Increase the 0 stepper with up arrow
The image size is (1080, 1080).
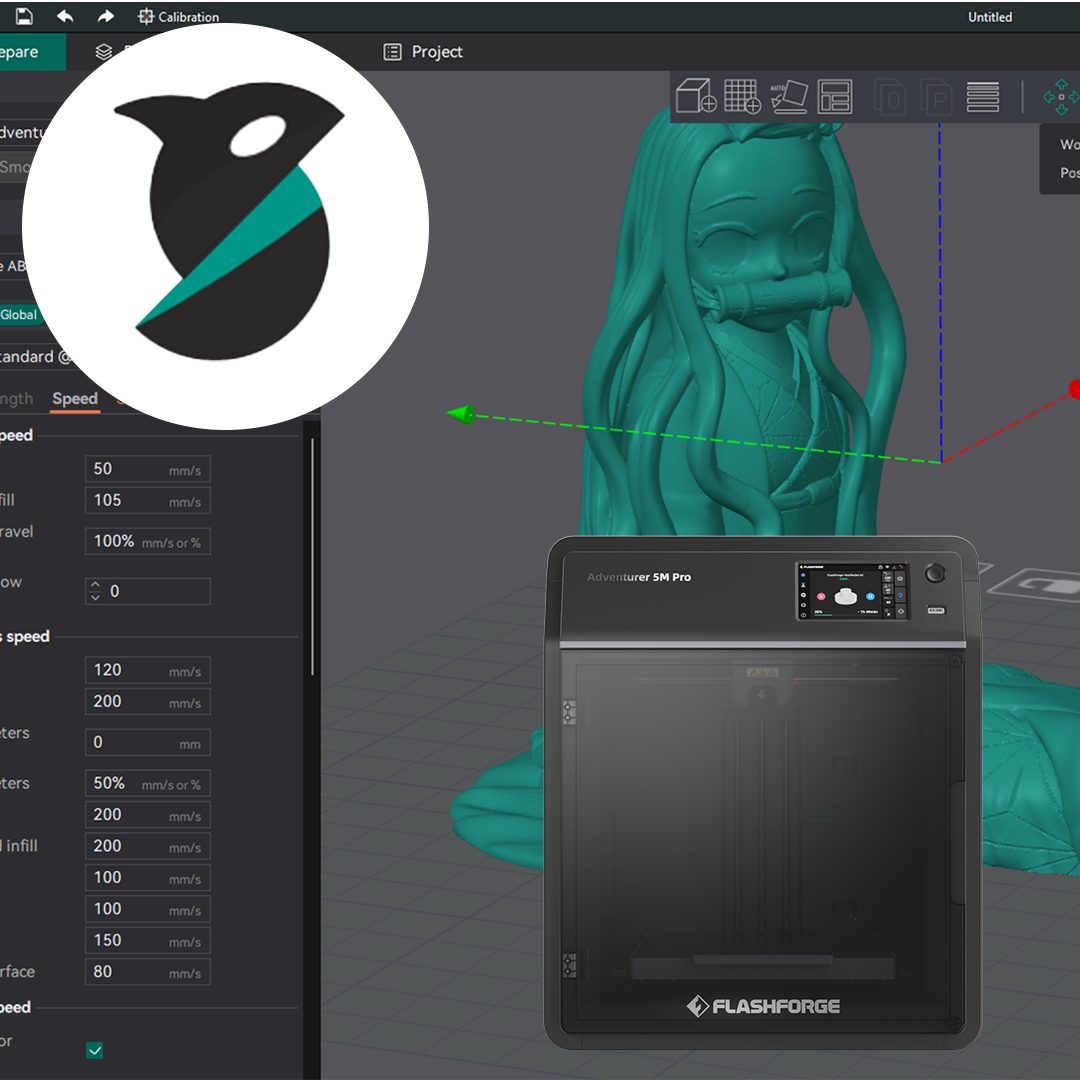[95, 585]
